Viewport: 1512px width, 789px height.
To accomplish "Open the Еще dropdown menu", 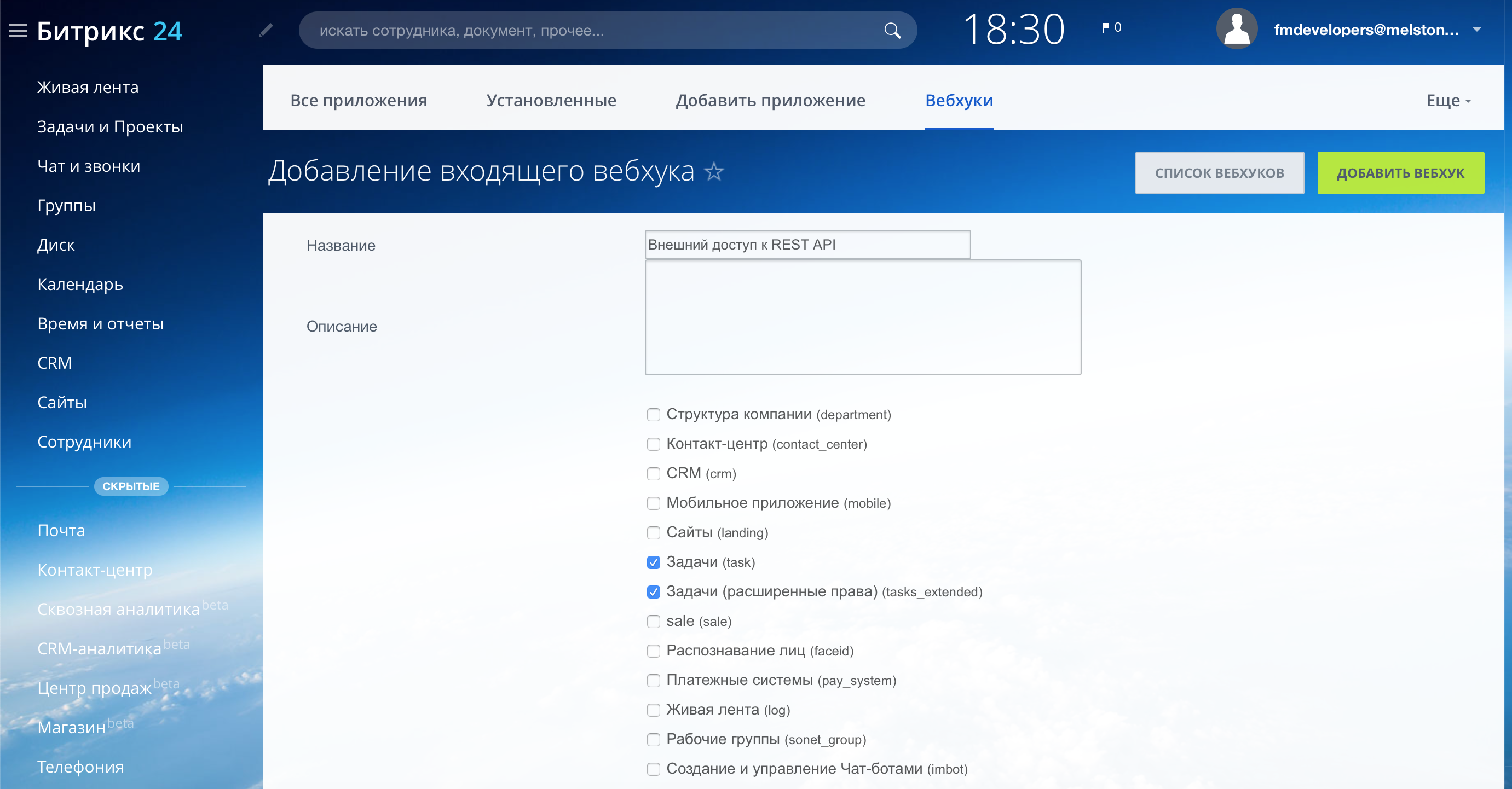I will click(1448, 100).
